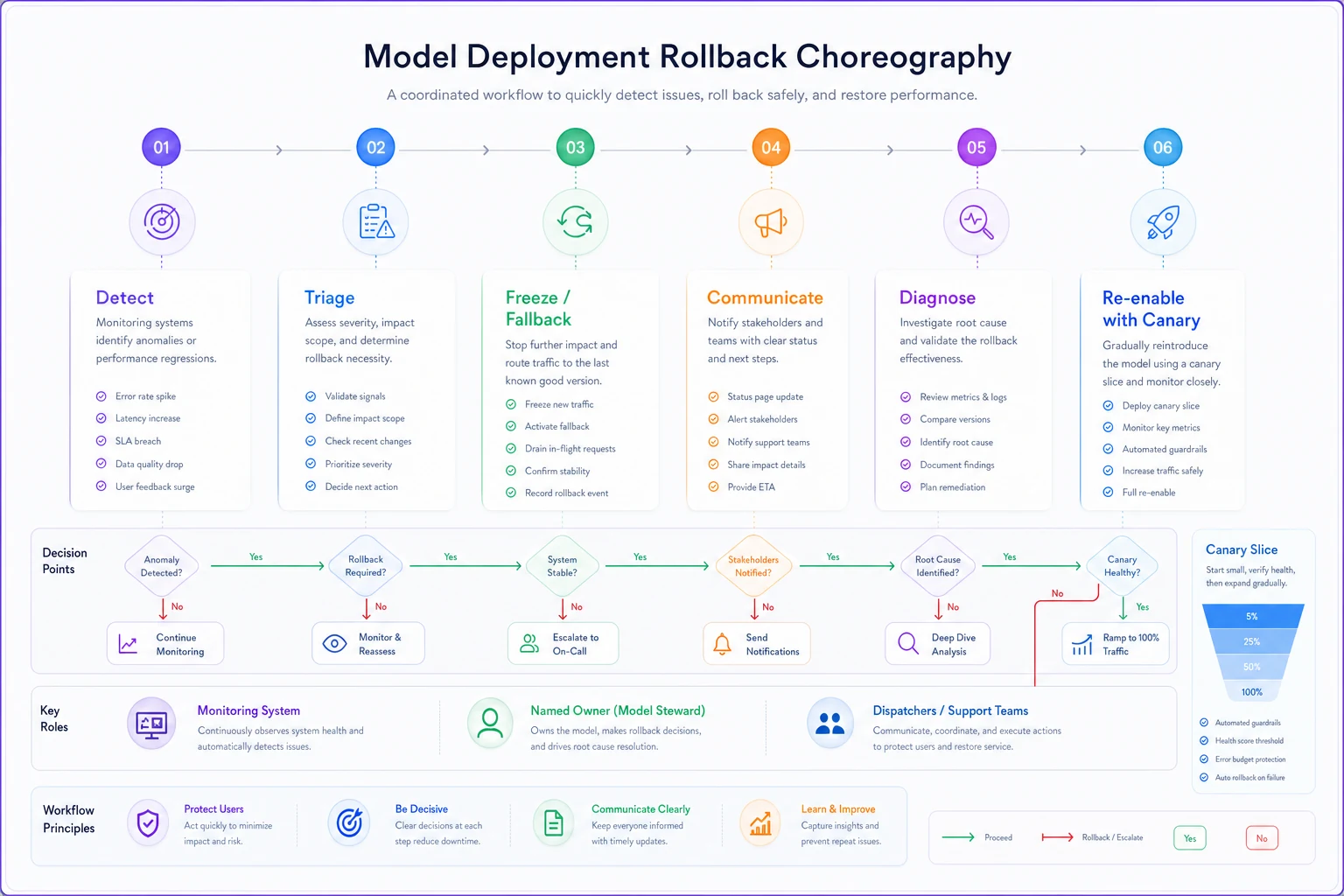This screenshot has height=896, width=1344.
Task: Click the 25% segment of the canary funnel
Action: tap(1252, 641)
